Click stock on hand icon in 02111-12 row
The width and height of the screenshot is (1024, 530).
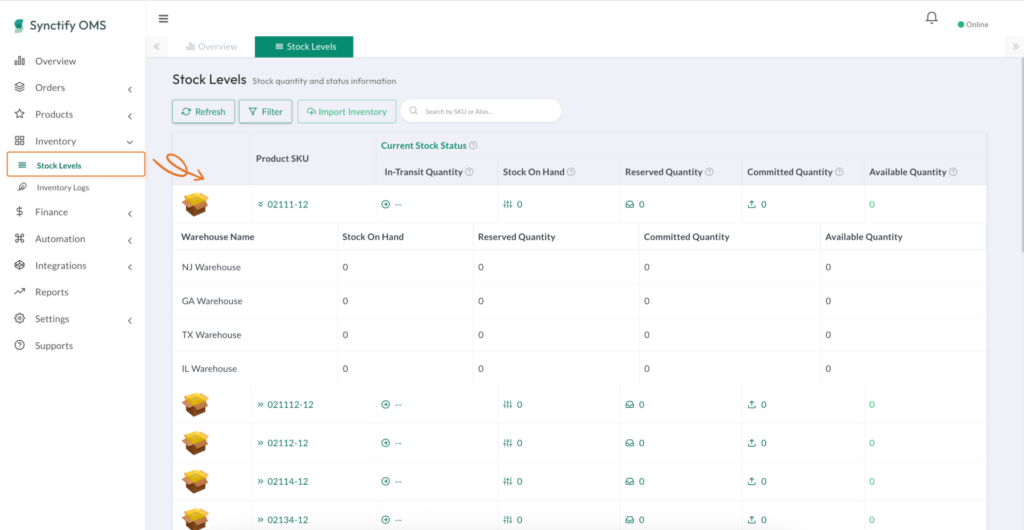point(508,204)
